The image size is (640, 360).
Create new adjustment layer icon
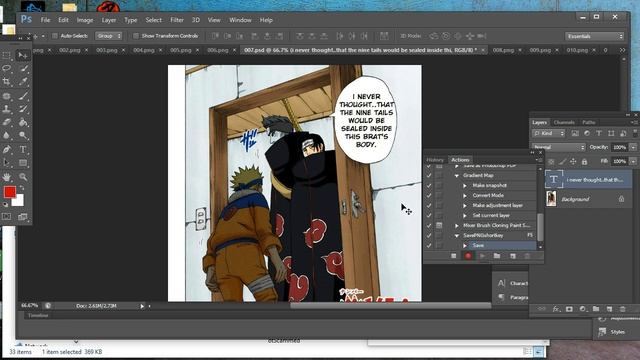pos(582,309)
